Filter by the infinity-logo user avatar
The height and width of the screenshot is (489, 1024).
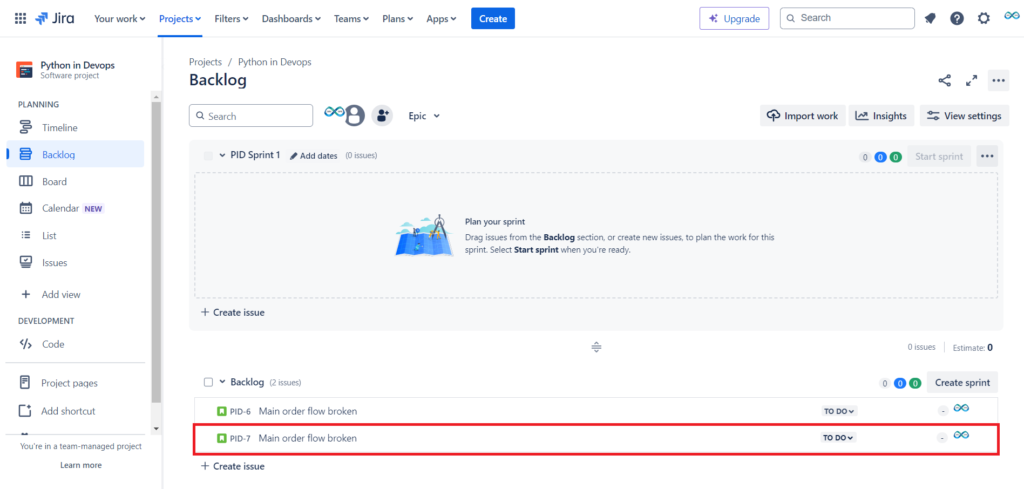click(x=334, y=112)
